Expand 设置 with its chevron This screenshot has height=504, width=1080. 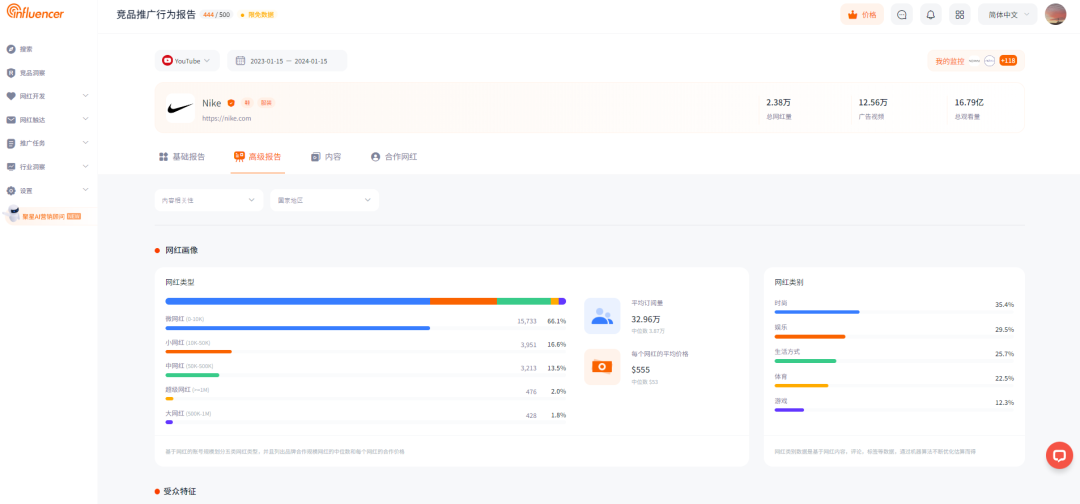(85, 189)
